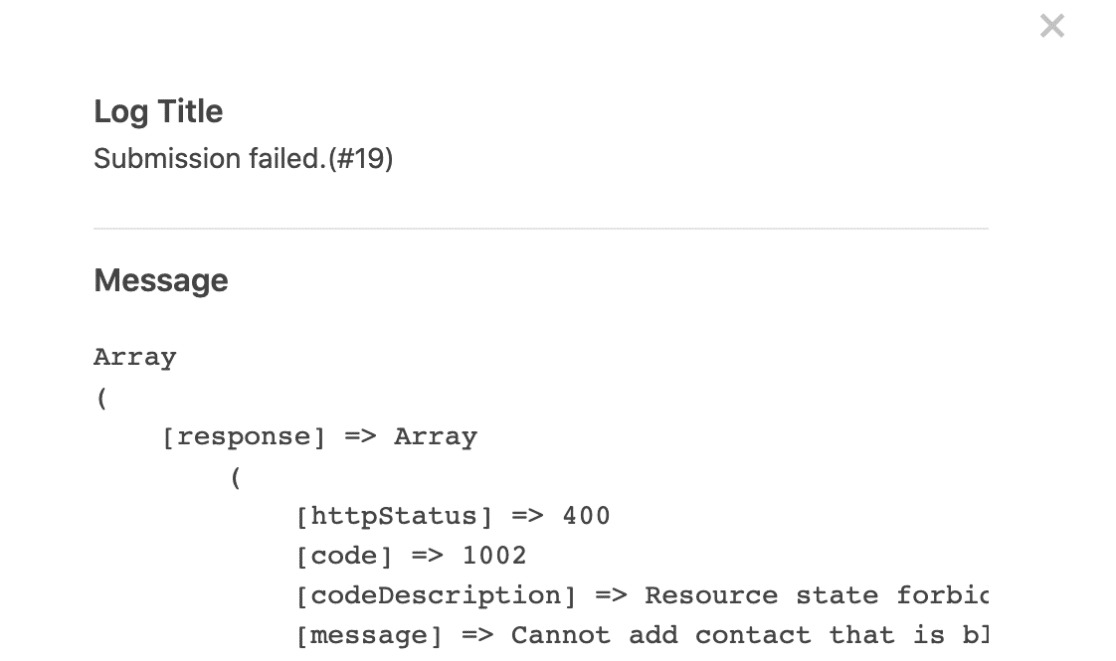Click the 'Array' value after [response]
This screenshot has height=661, width=1116.
coord(436,437)
